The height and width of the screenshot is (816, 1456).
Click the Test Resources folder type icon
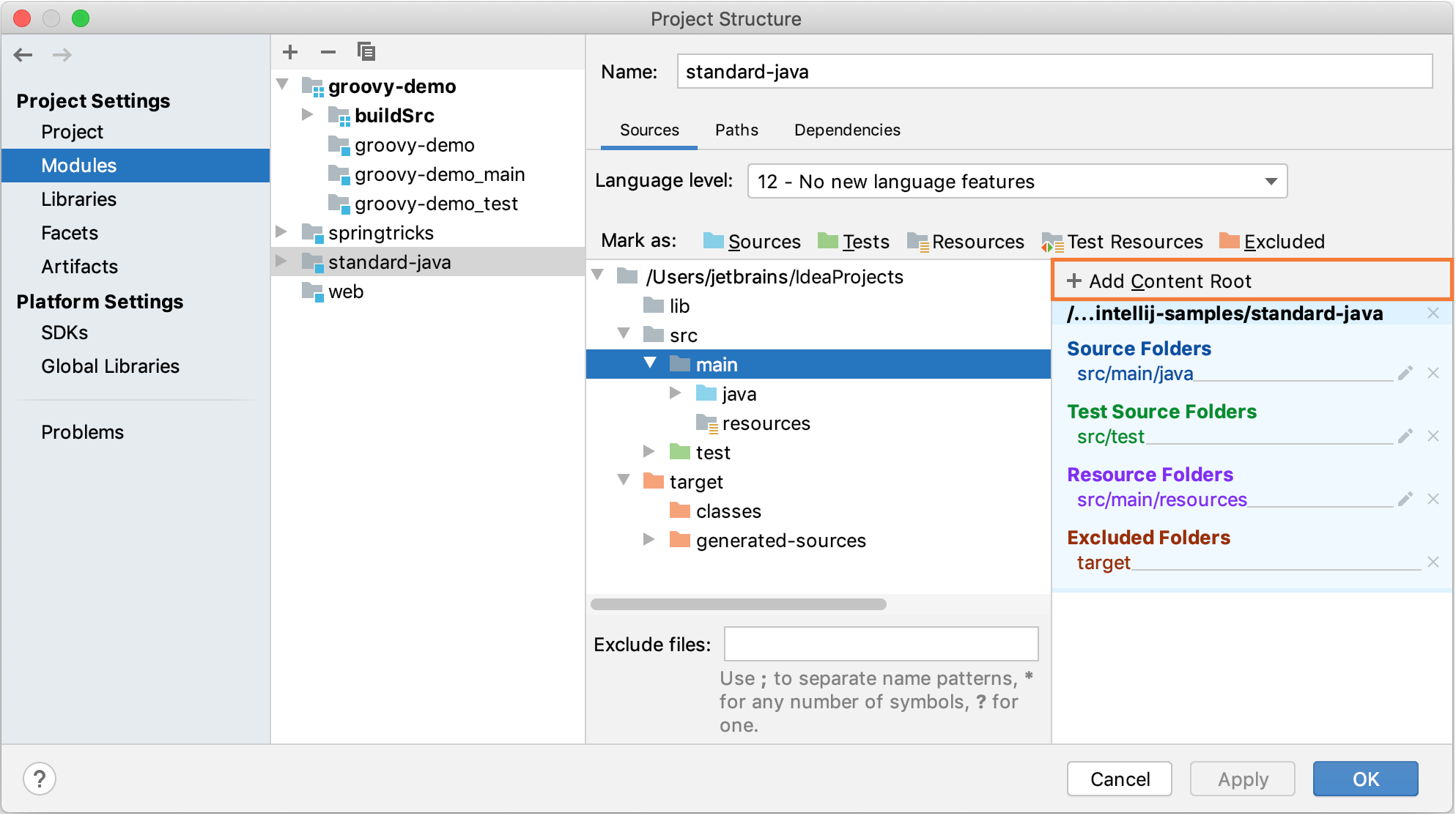1050,241
